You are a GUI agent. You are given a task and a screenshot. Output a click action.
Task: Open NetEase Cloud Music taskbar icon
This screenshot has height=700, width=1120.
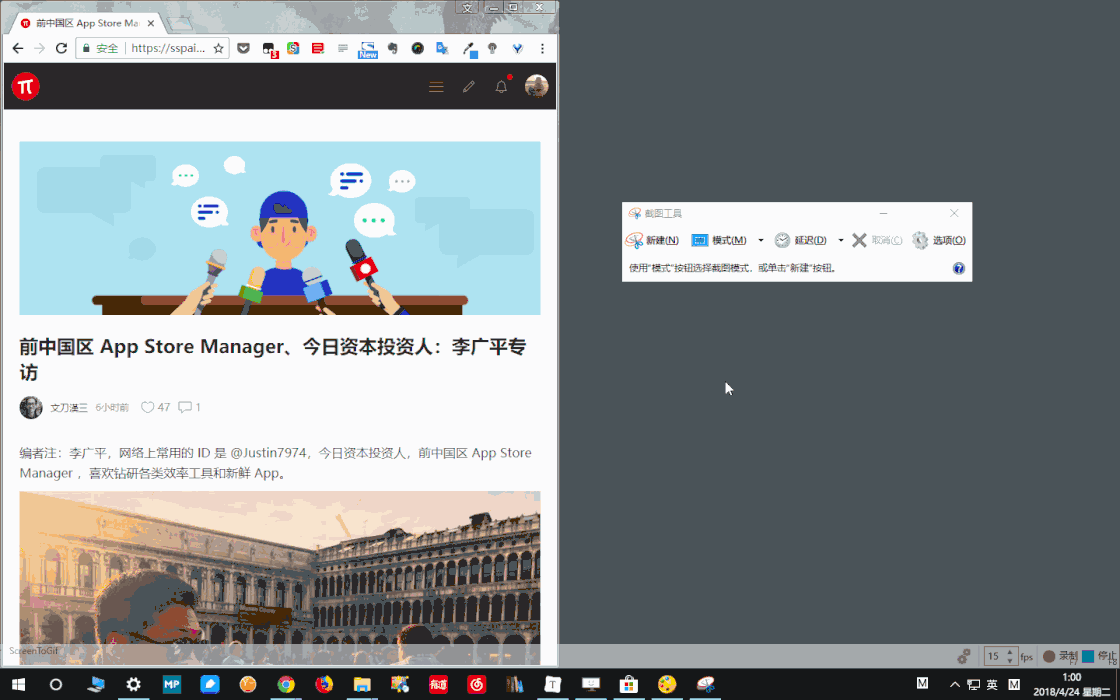tap(476, 684)
